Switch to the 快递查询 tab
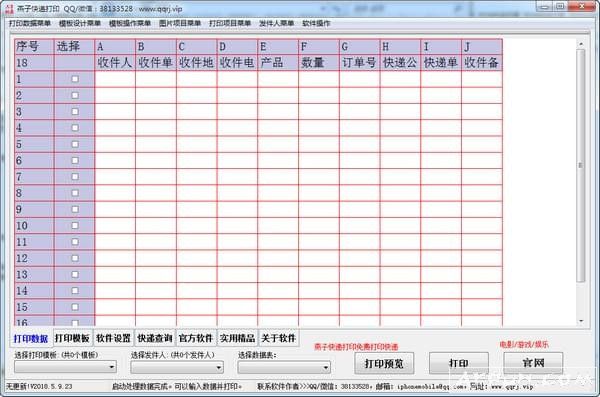The height and width of the screenshot is (397, 600). [x=155, y=338]
